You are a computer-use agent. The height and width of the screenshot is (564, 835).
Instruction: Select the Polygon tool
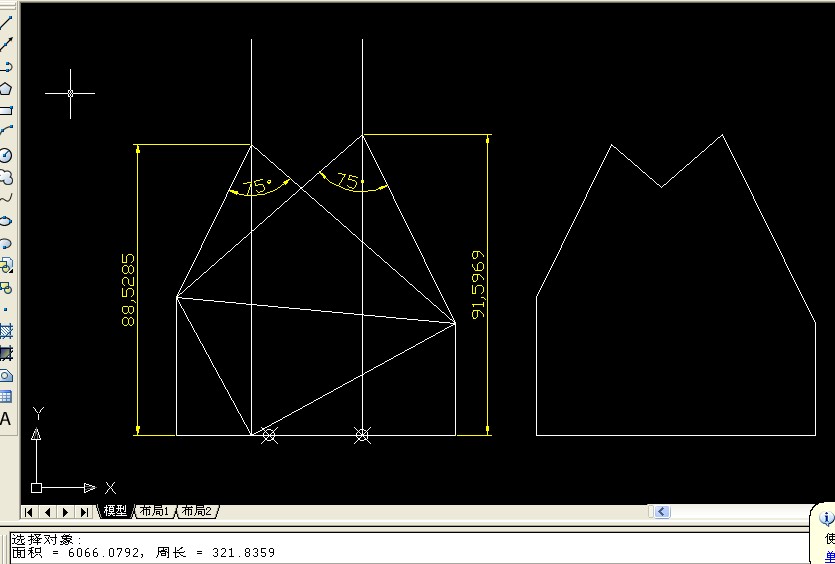[x=6, y=89]
